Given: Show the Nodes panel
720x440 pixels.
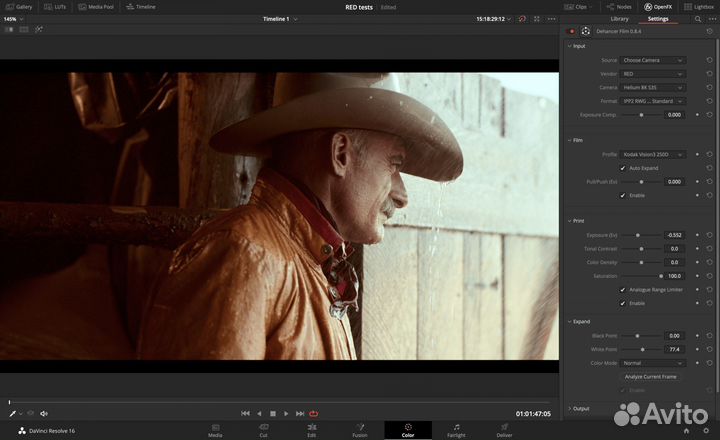Looking at the screenshot, I should click(619, 7).
